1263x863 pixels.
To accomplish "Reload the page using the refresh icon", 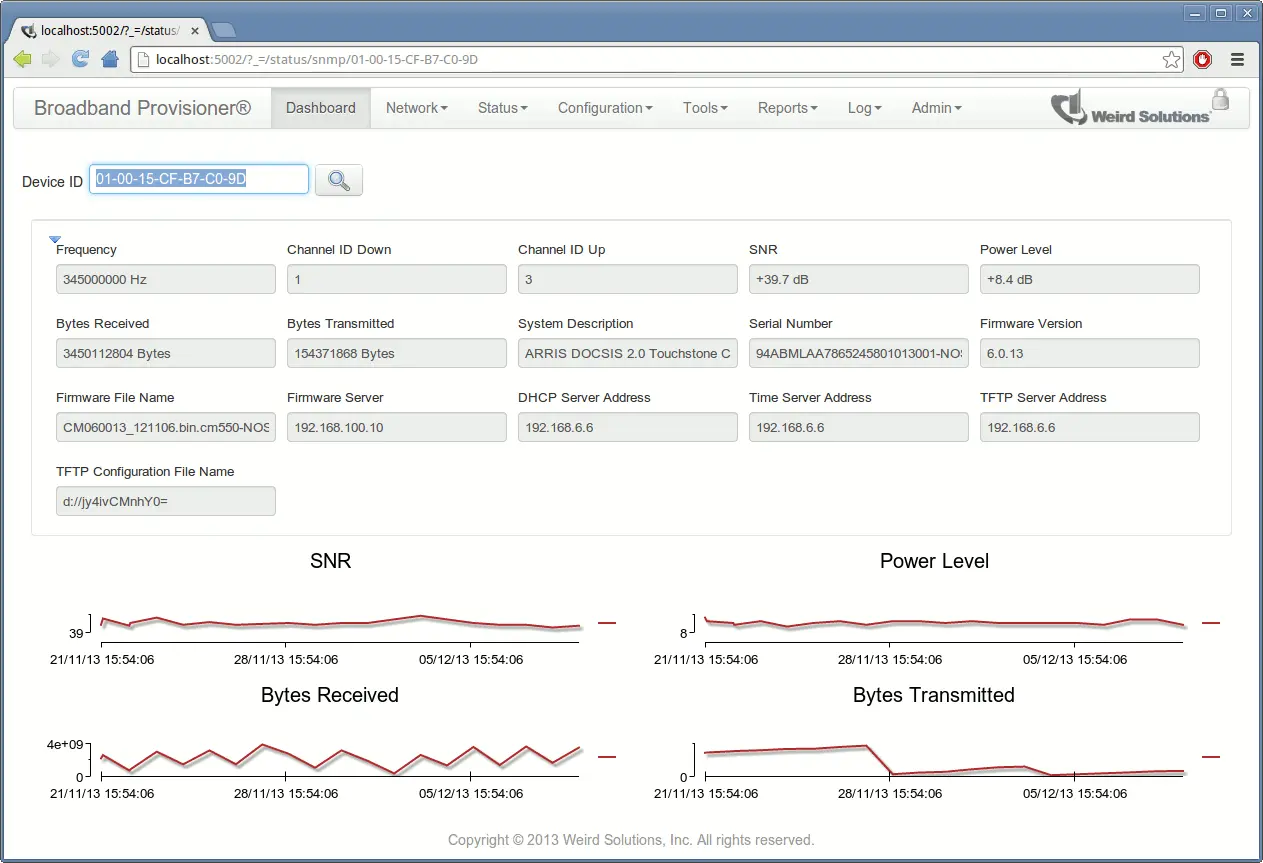I will pyautogui.click(x=79, y=59).
